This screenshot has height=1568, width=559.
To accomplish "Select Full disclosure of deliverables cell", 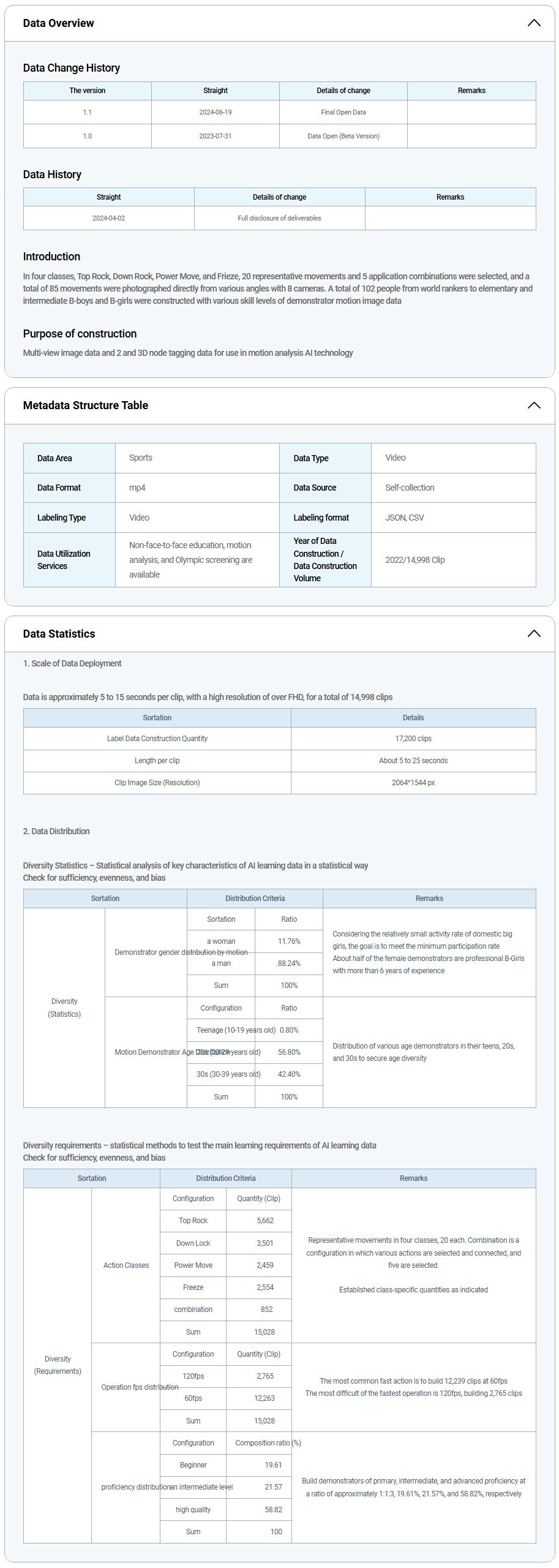I will click(x=279, y=218).
